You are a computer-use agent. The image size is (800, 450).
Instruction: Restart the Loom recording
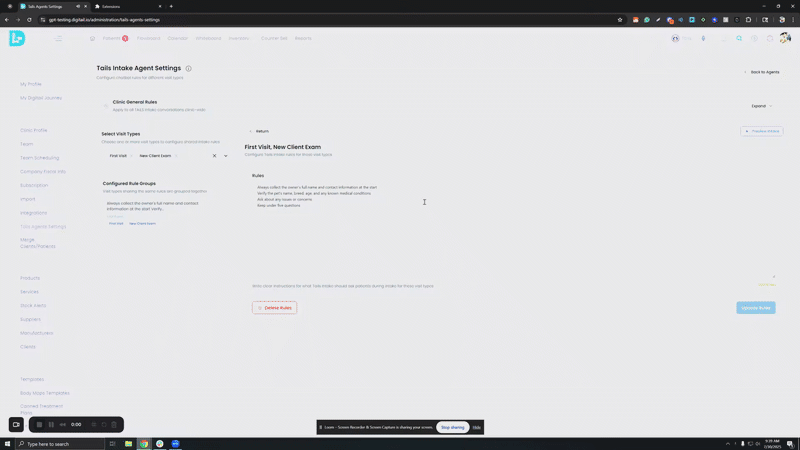click(x=104, y=424)
